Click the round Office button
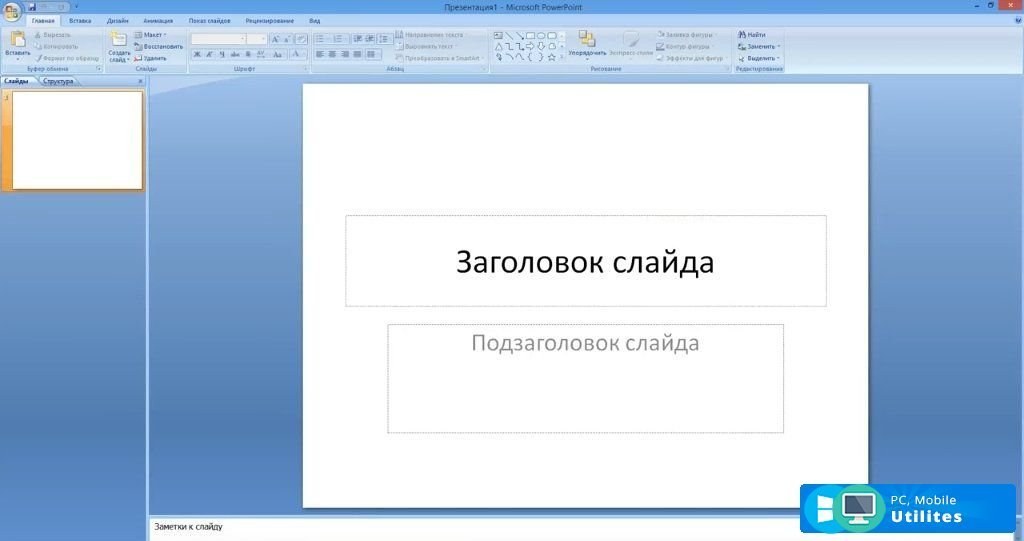Viewport: 1024px width, 541px height. (11, 11)
